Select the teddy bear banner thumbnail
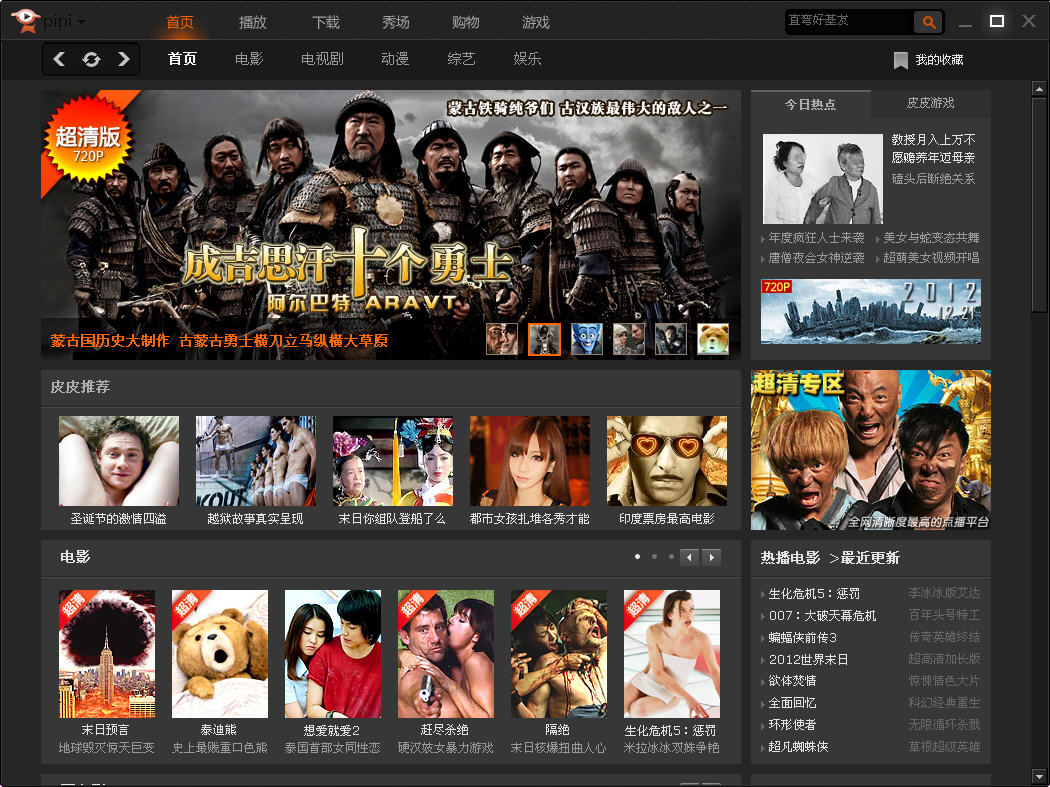 pos(712,339)
